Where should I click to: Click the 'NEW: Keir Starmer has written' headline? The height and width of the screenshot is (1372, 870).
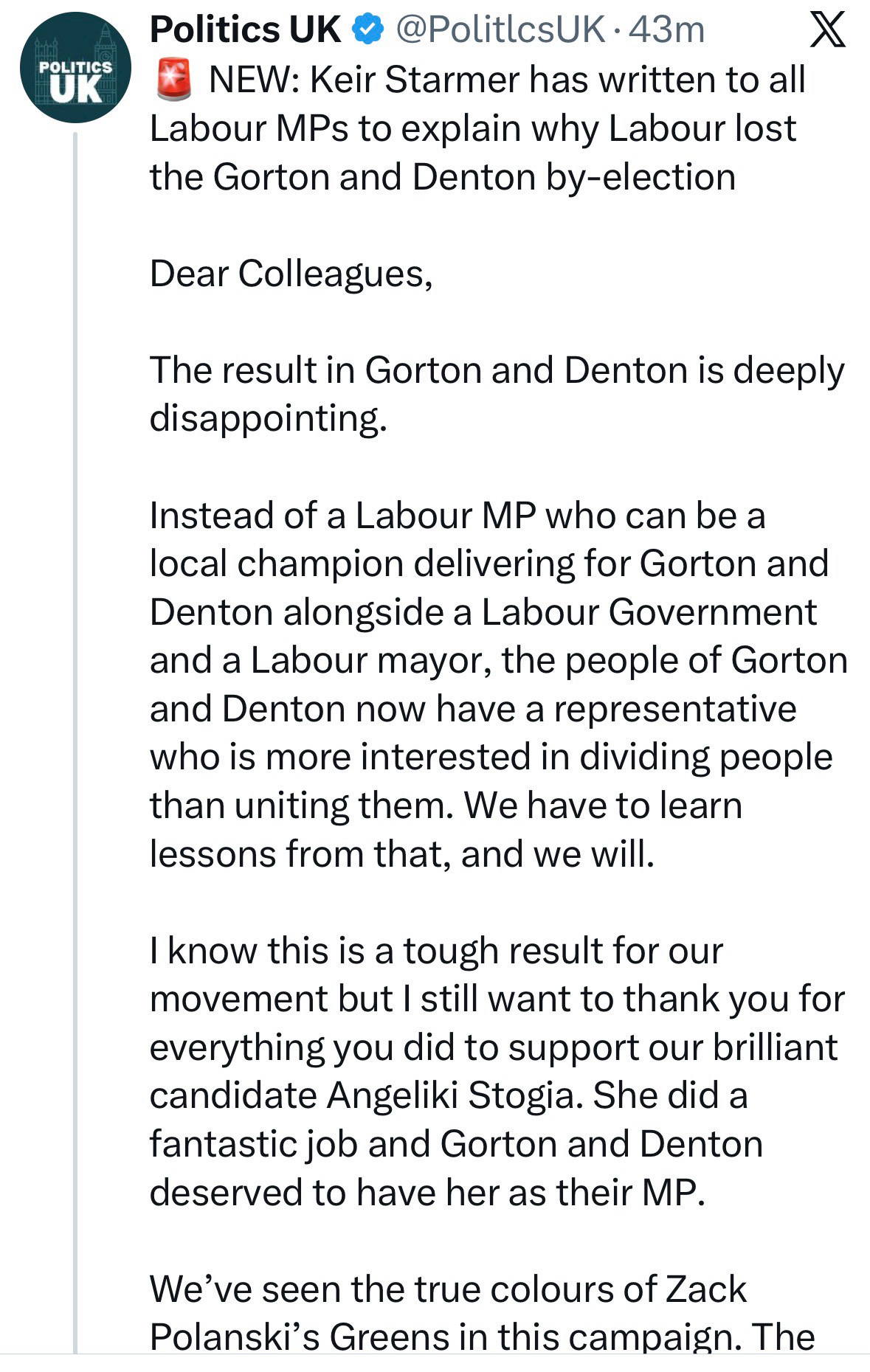point(506,80)
